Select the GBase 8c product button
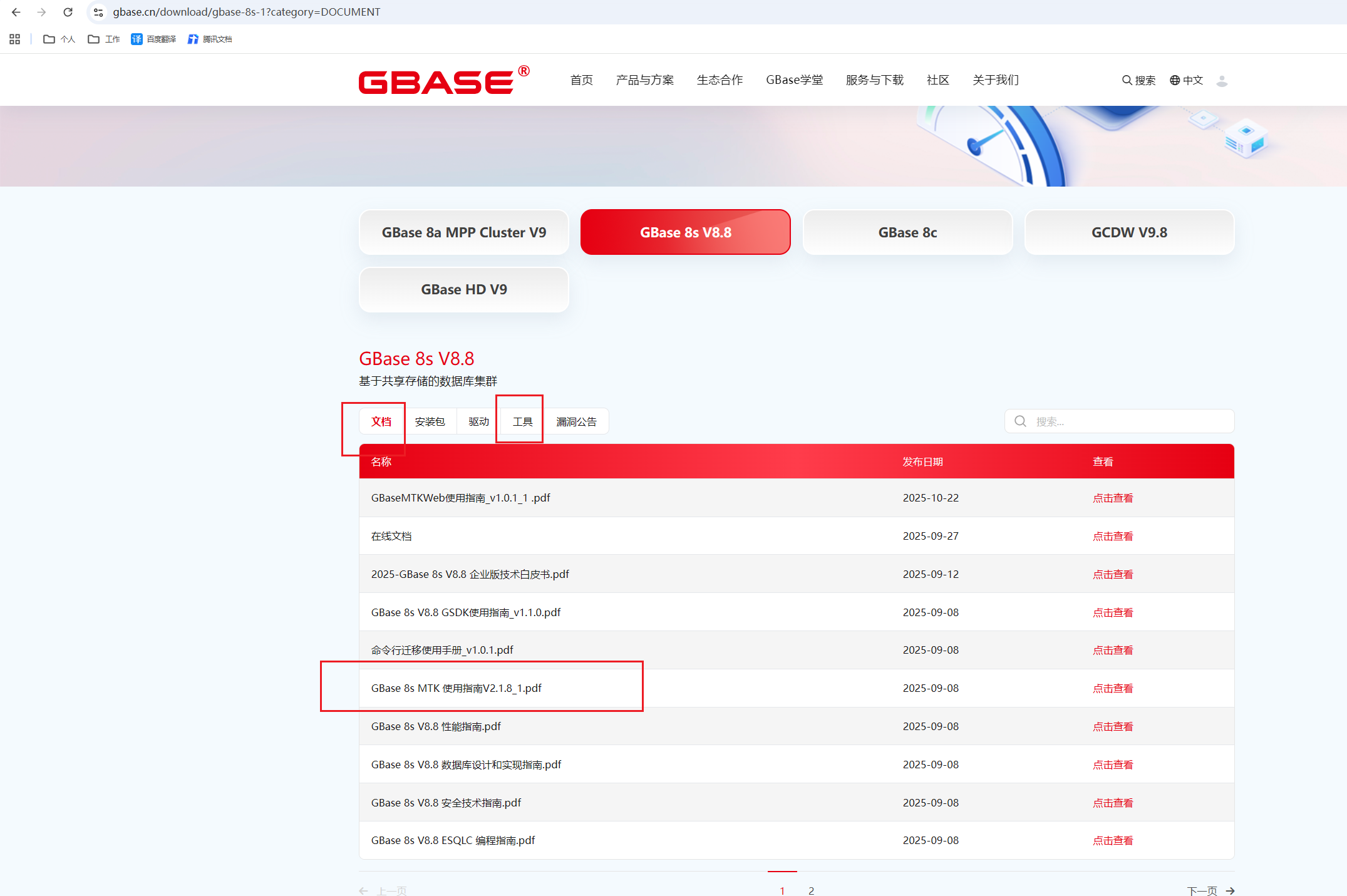Viewport: 1347px width, 896px height. pos(907,232)
